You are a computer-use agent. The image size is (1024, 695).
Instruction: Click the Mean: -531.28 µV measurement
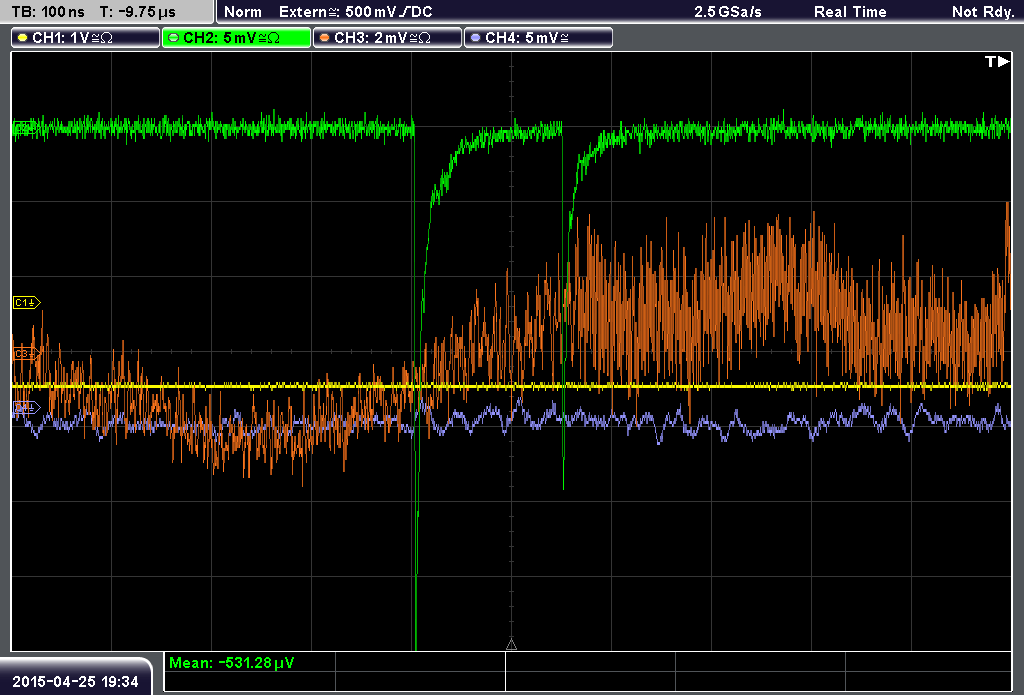click(231, 663)
